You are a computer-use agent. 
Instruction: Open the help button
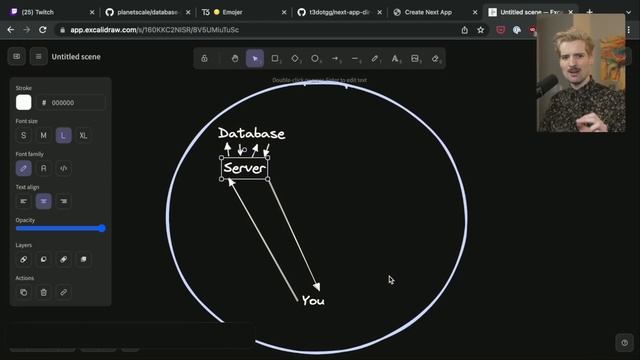(624, 343)
